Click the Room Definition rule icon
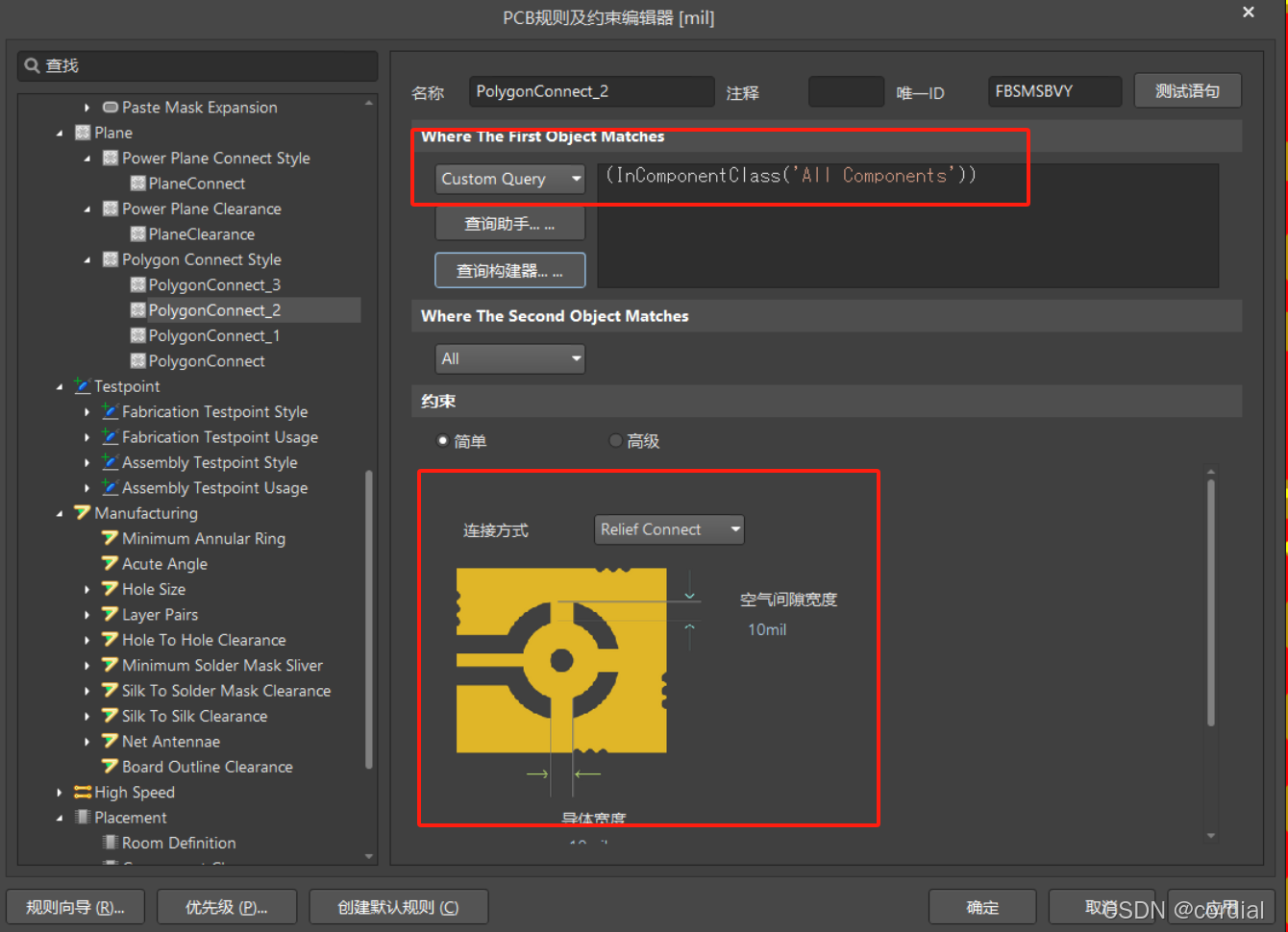Screen dimensions: 1288x932 coord(111,843)
